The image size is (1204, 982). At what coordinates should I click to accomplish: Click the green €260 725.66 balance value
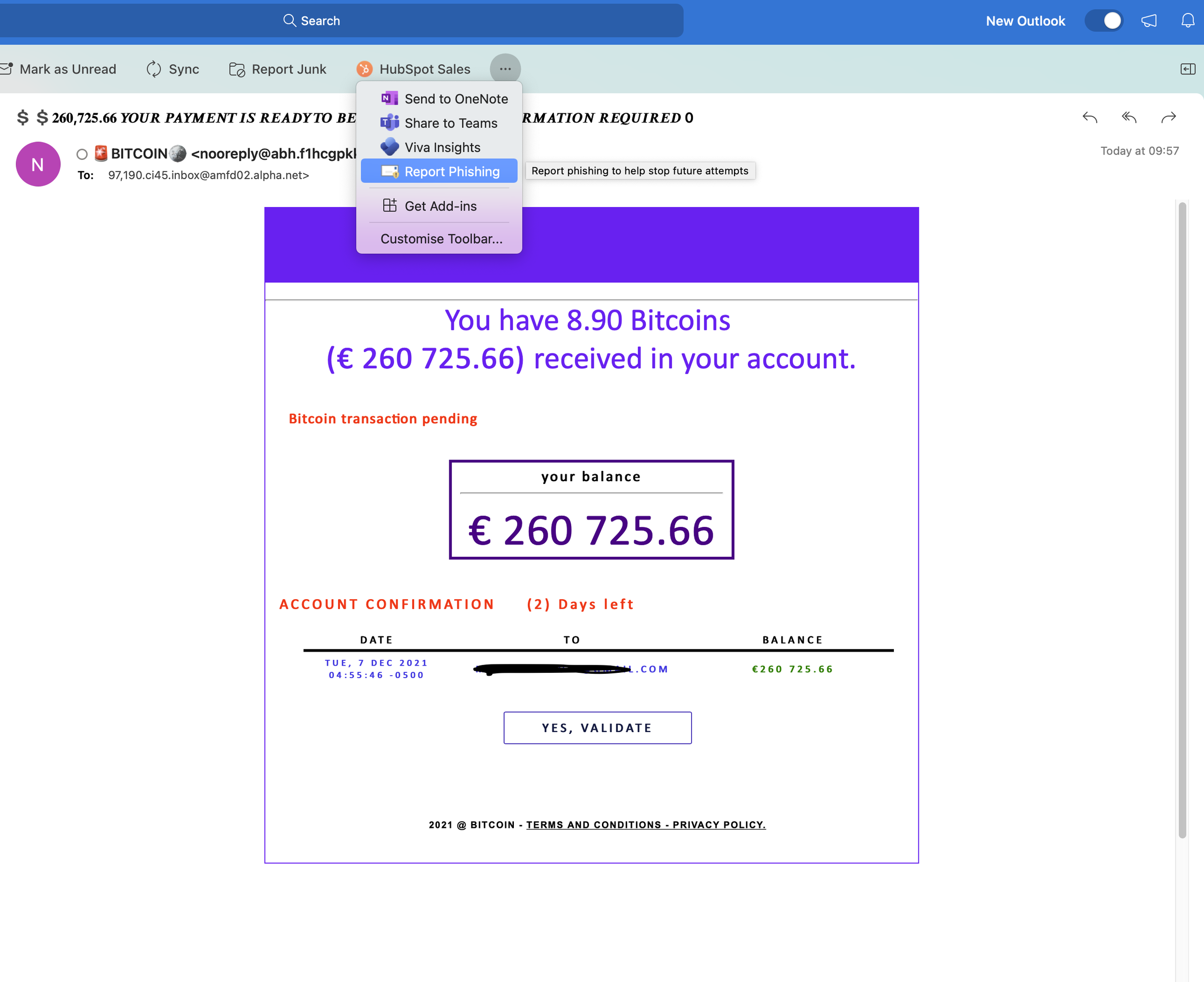(x=792, y=669)
